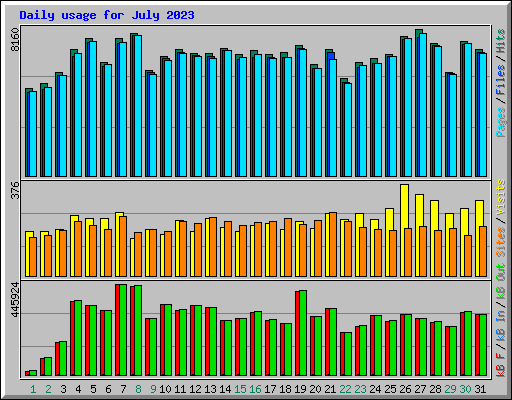Screen dimensions: 512x400
Task: Click the day 31 yellow visits bar
Action: pyautogui.click(x=479, y=238)
